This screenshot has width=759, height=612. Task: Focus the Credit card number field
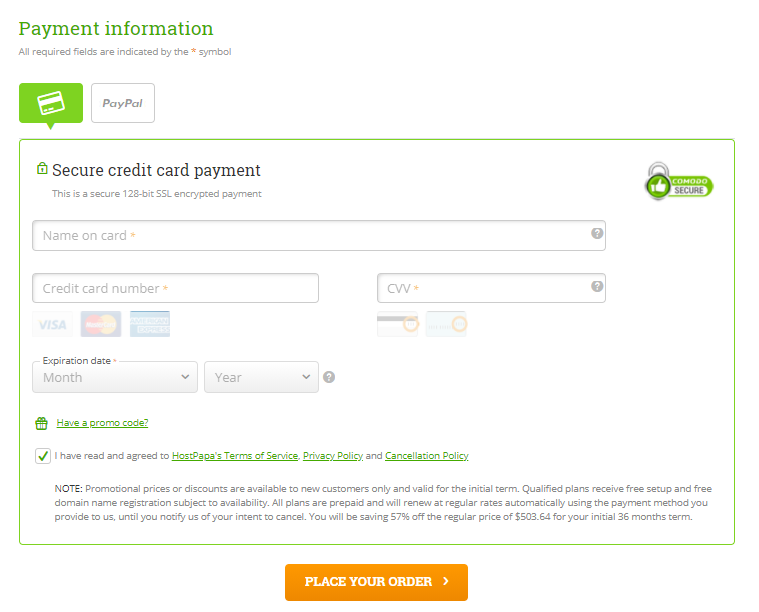(175, 288)
